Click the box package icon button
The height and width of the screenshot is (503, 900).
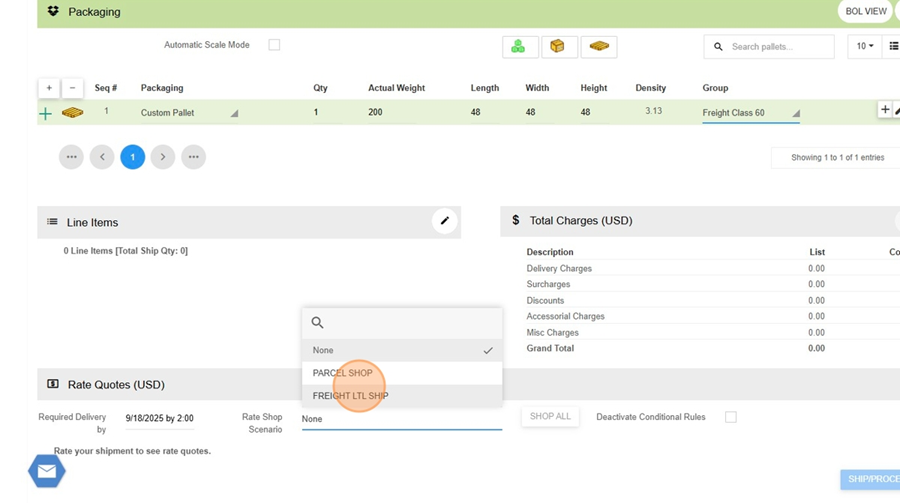[558, 47]
